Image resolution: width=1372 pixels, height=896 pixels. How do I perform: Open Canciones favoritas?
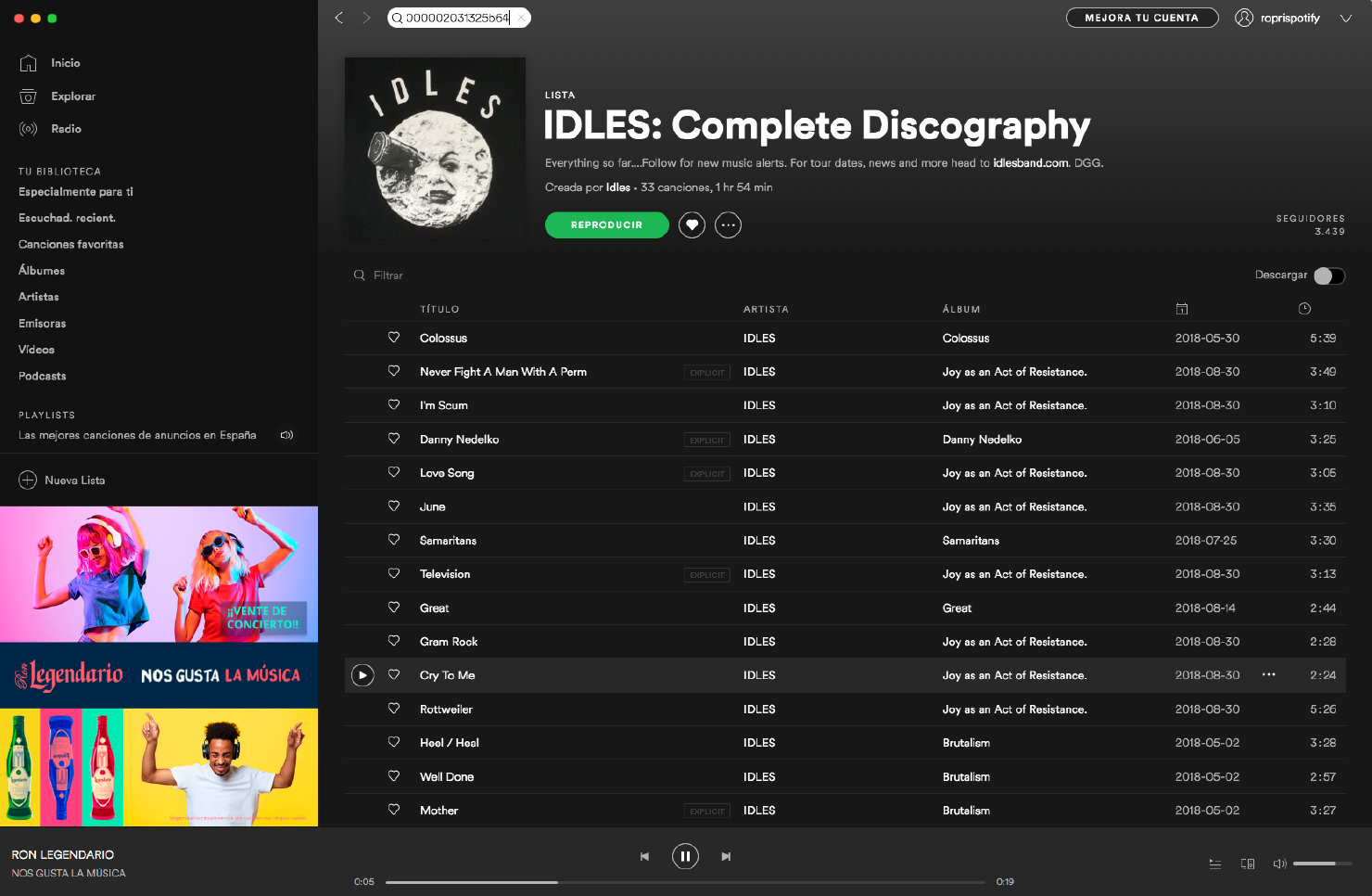tap(71, 244)
